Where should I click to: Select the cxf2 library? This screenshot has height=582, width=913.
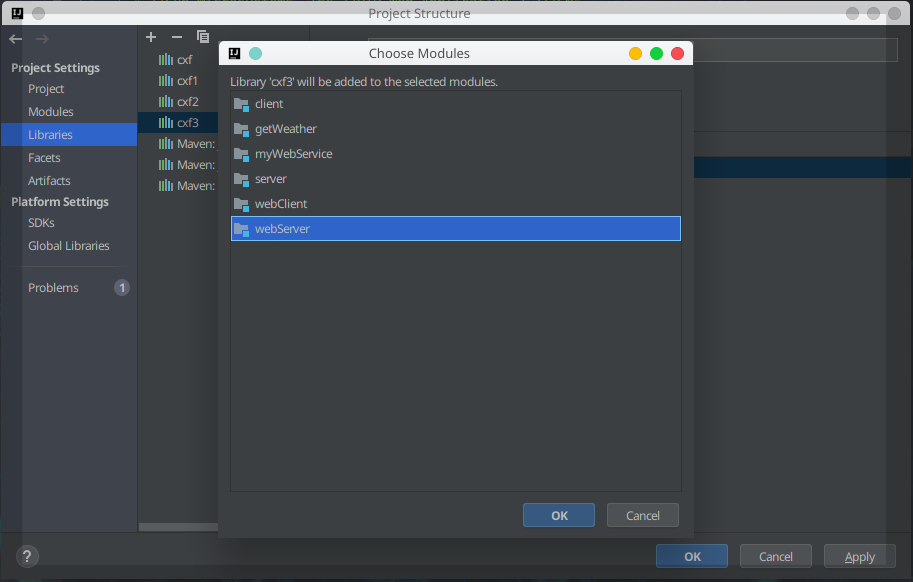tap(182, 101)
